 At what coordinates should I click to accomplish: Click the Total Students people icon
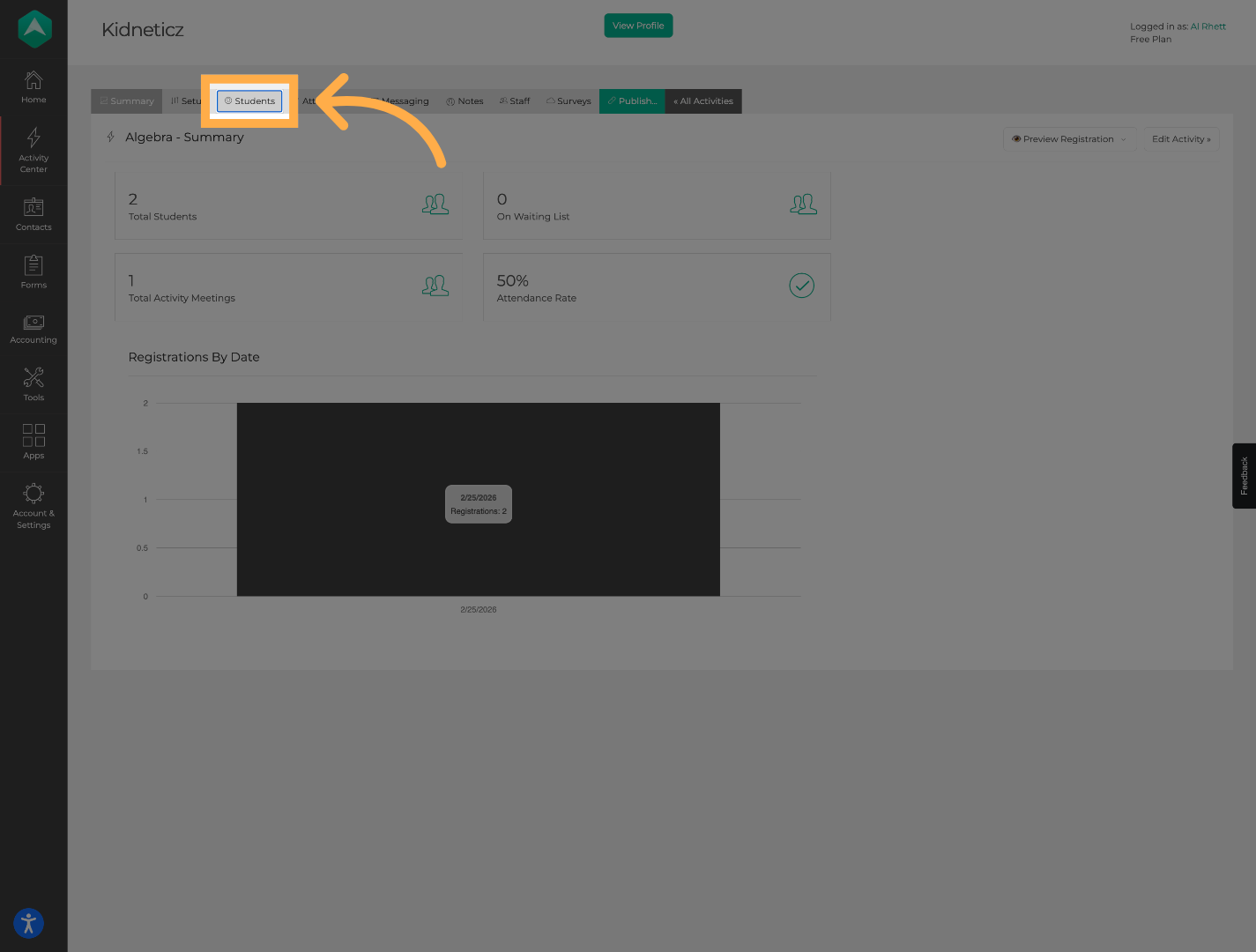click(435, 205)
